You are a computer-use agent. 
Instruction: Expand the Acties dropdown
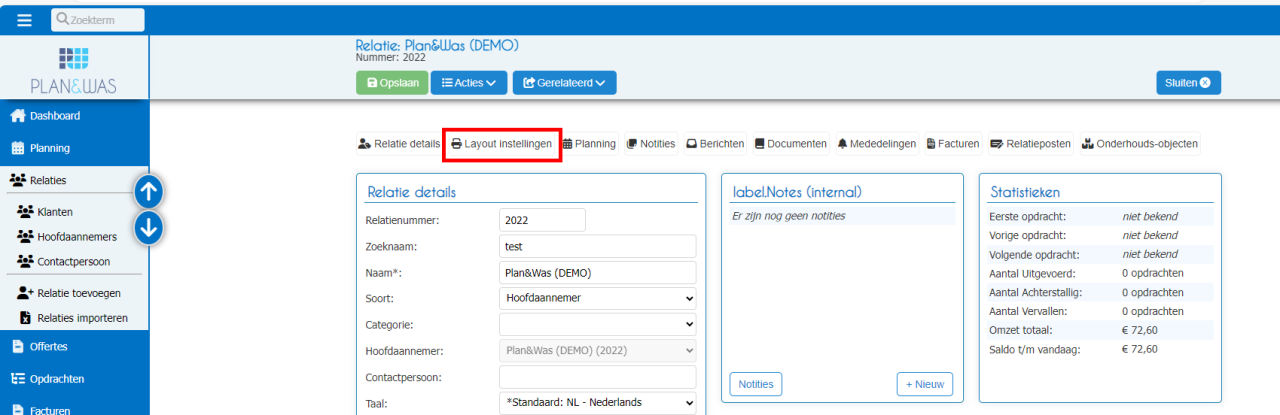(469, 83)
